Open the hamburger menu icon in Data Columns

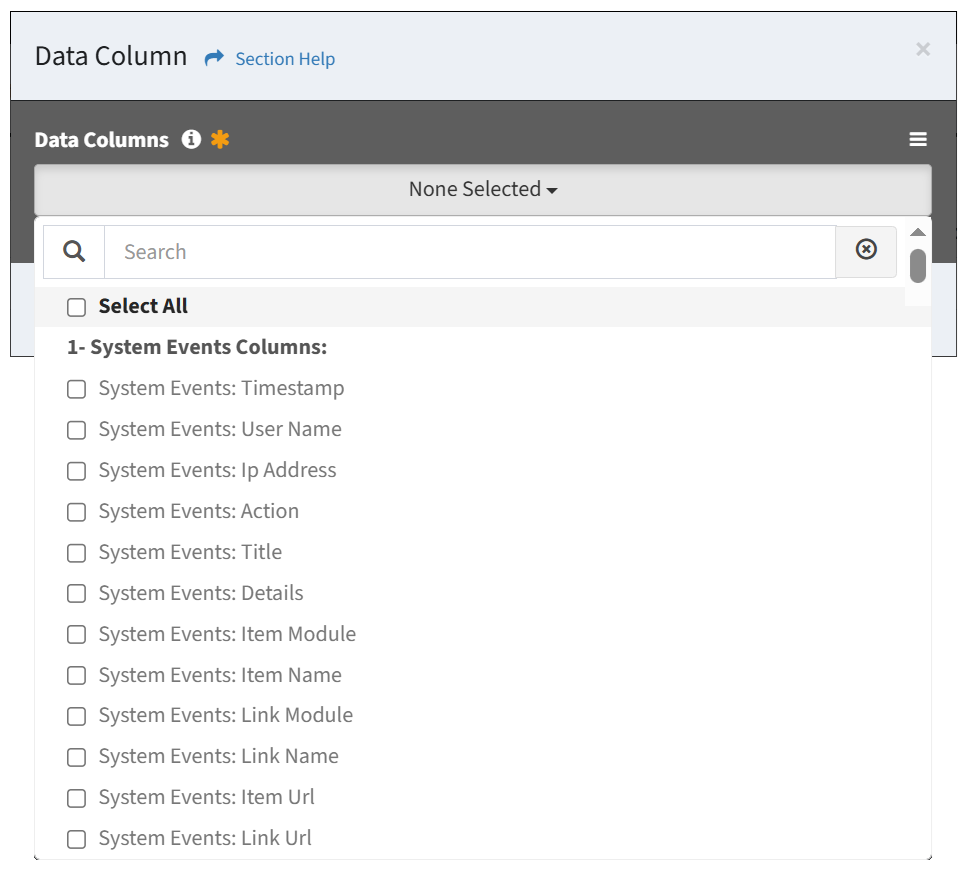(x=918, y=140)
